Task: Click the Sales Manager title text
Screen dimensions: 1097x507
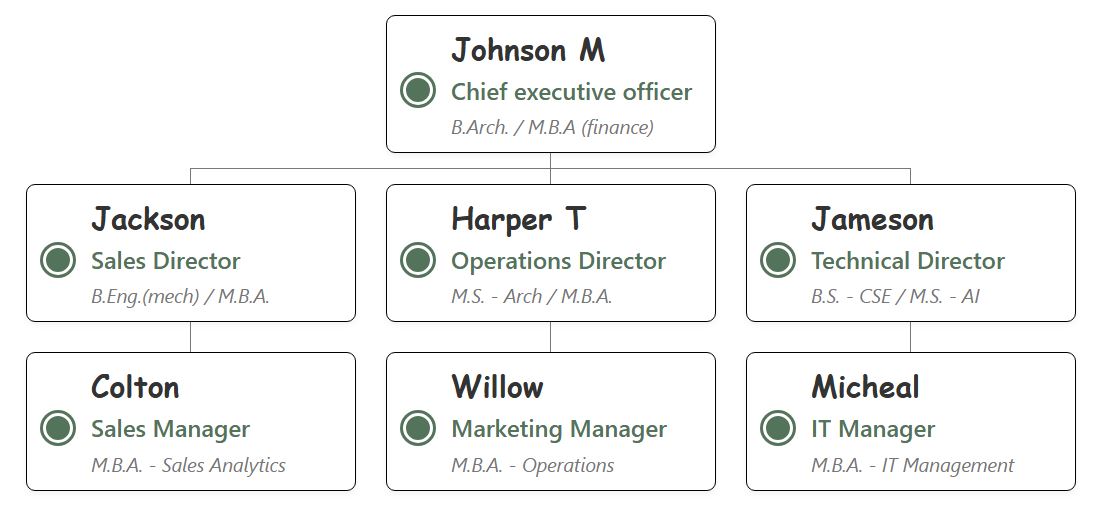Action: coord(170,429)
